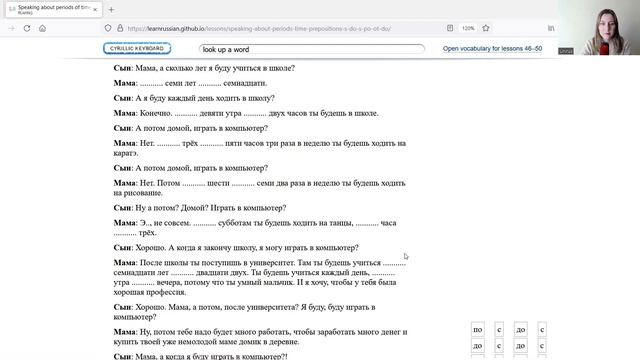This screenshot has width=640, height=360.
Task: Go to browser home page
Action: tap(42, 28)
